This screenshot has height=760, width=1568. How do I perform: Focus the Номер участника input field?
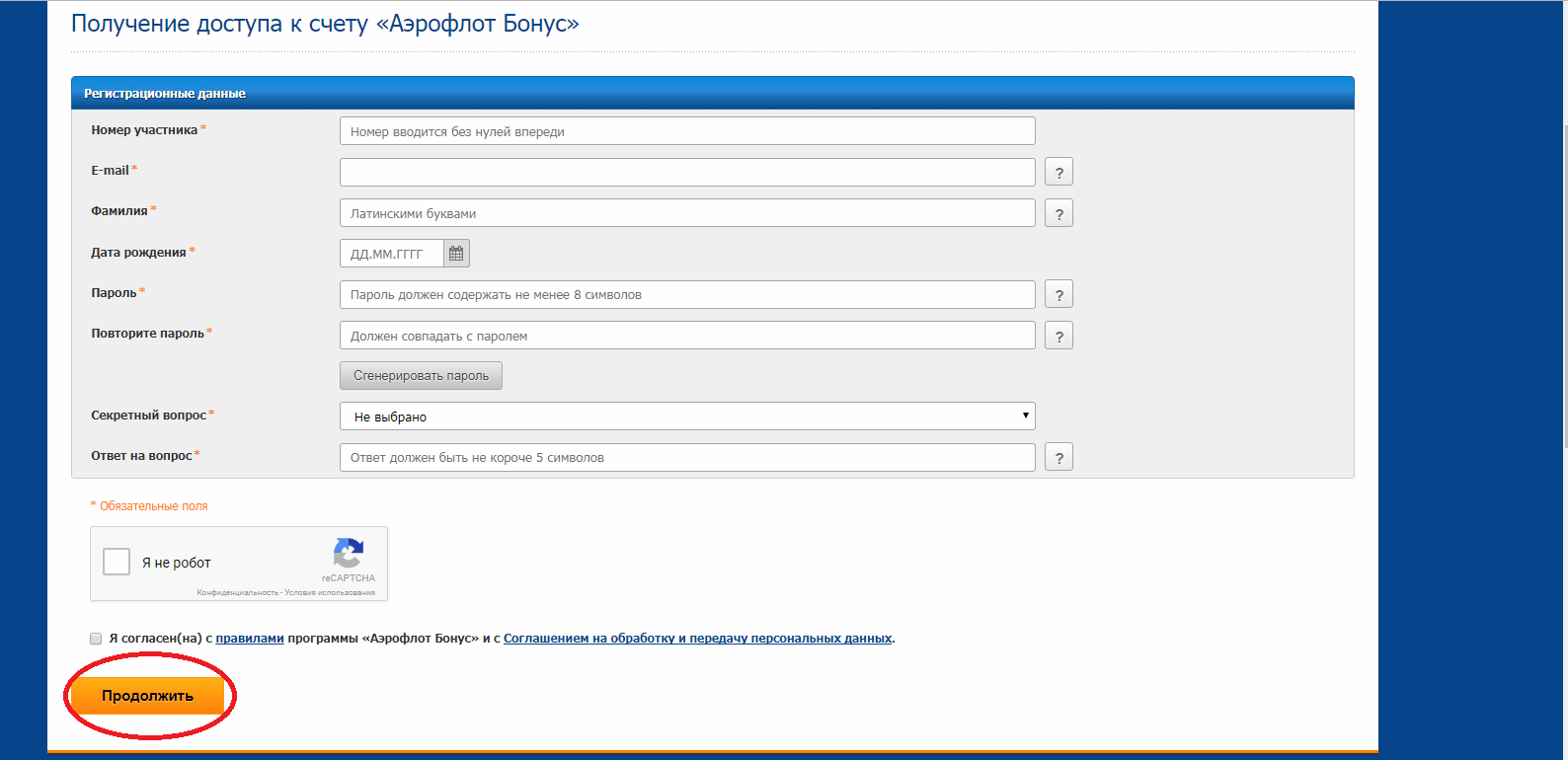tap(686, 131)
